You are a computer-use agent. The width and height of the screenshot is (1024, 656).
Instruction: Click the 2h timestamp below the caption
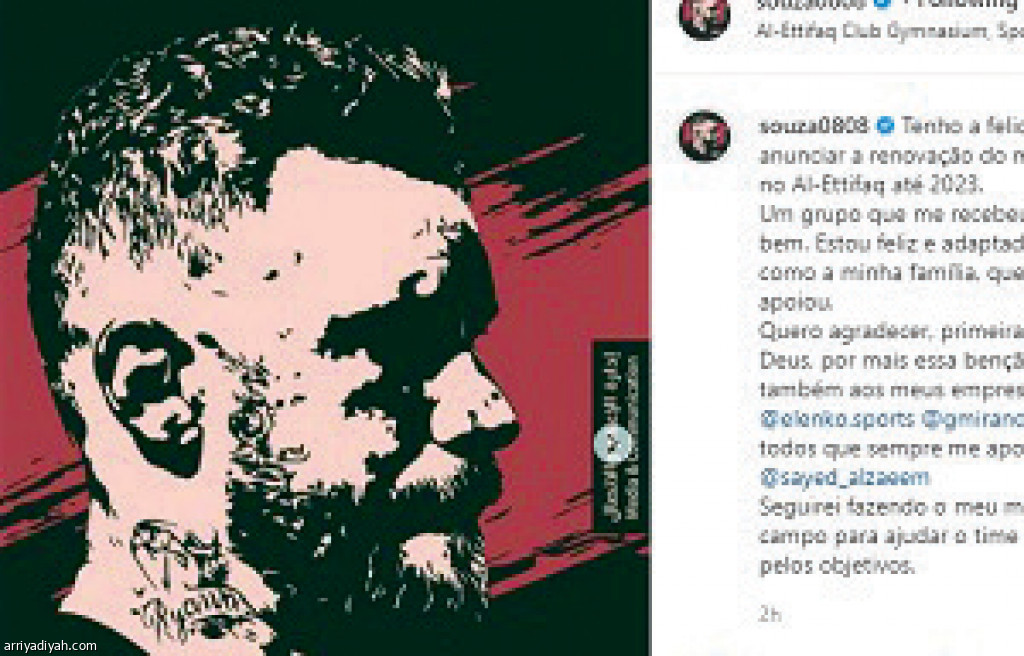[x=771, y=614]
